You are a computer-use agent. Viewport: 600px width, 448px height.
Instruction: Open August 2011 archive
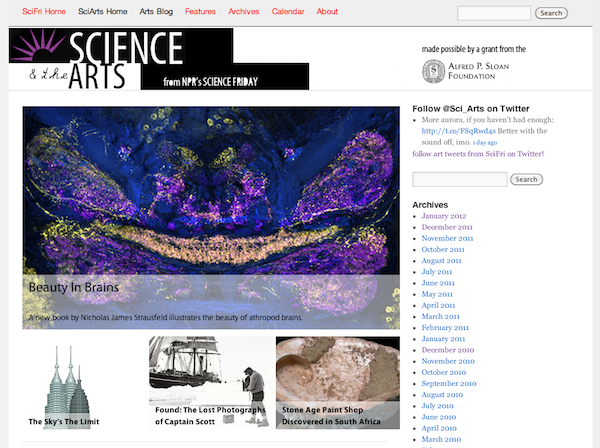point(442,261)
